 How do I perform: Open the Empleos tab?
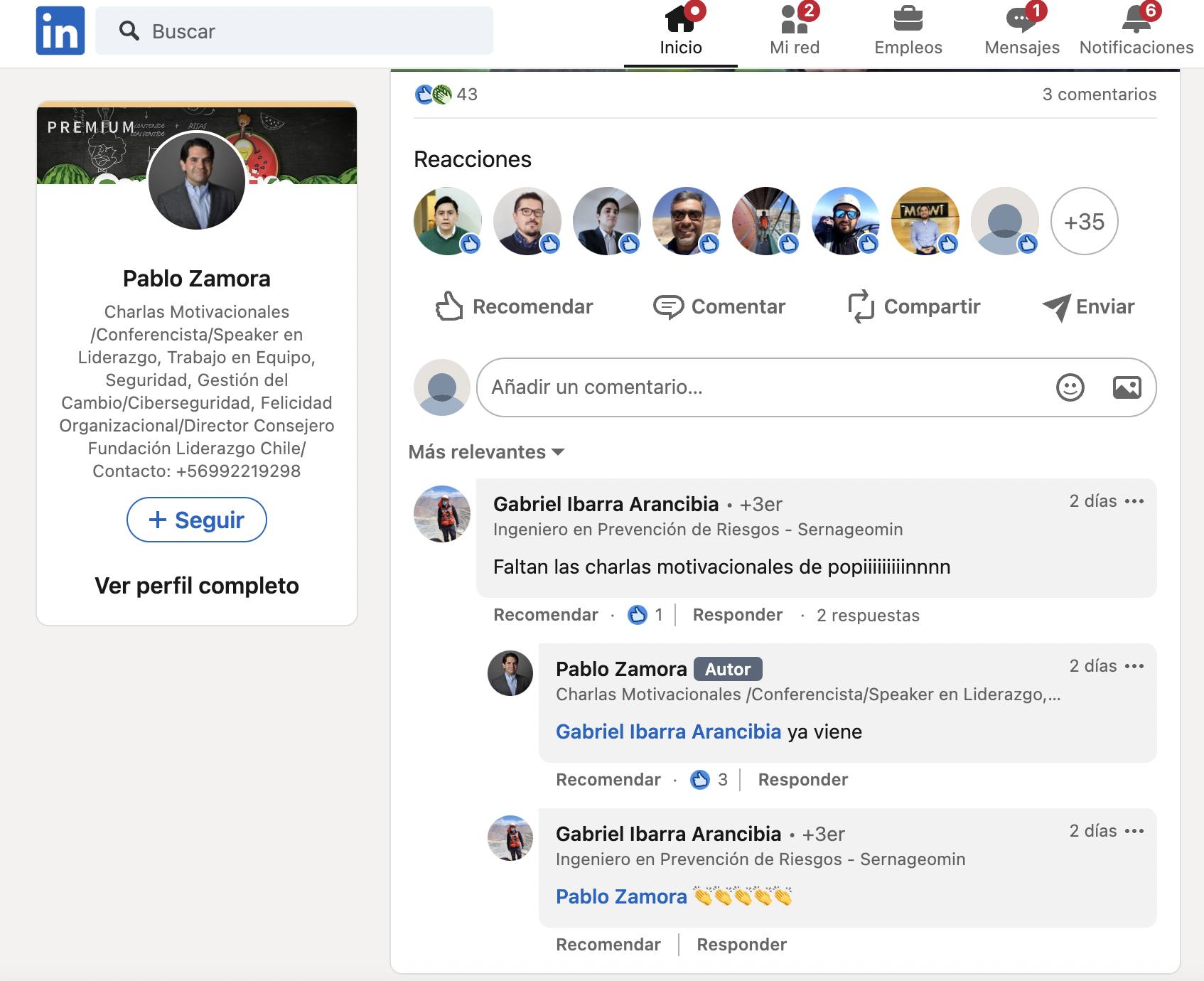(x=908, y=31)
